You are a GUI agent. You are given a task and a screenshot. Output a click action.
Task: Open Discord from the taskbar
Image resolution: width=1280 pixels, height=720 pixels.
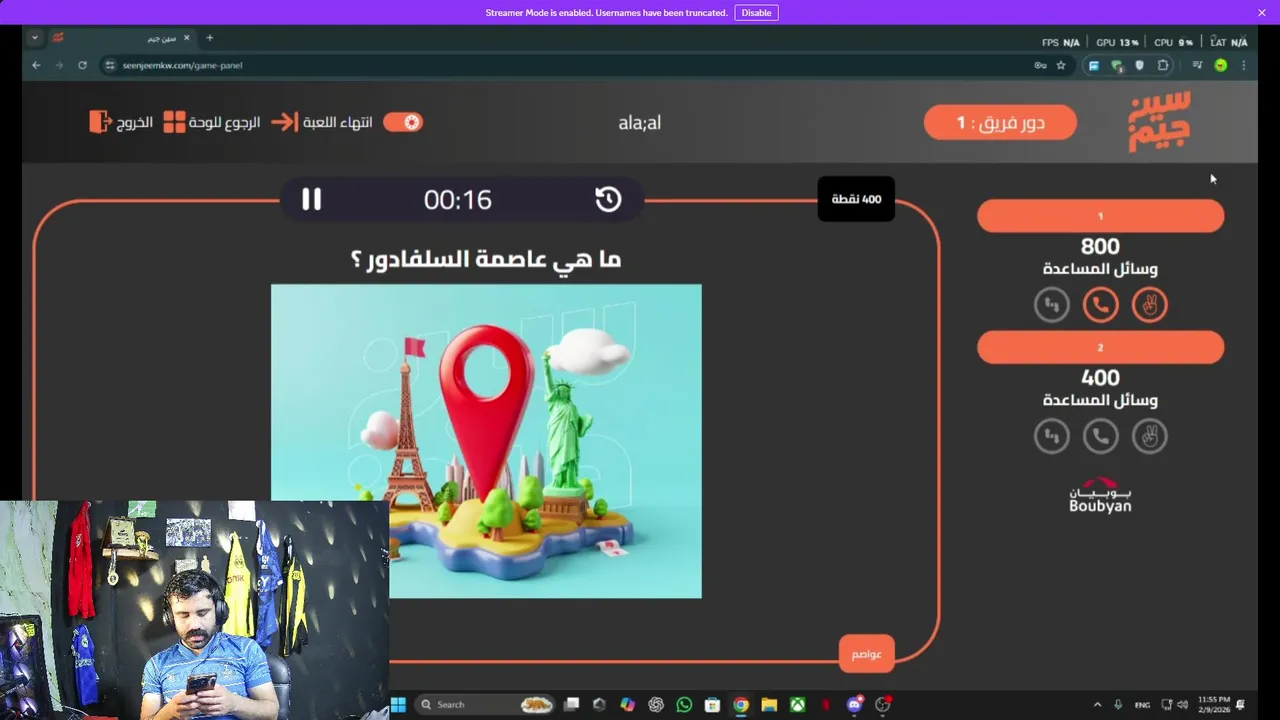[x=854, y=704]
